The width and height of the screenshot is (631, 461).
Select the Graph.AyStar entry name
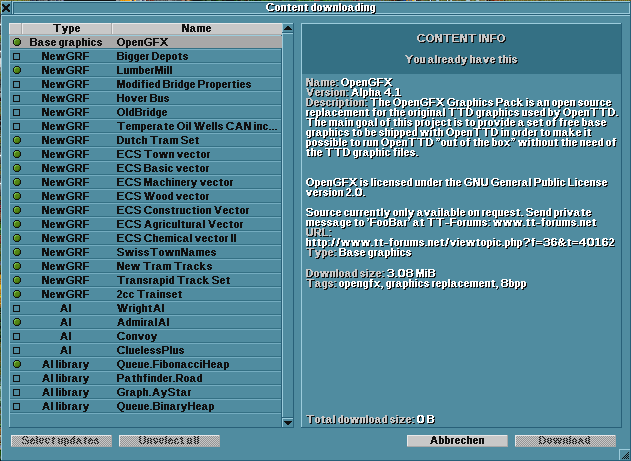(x=154, y=392)
